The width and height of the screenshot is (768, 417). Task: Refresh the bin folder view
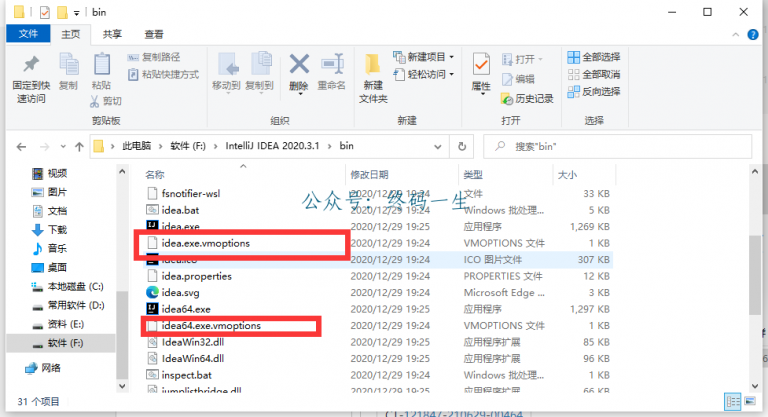pyautogui.click(x=462, y=147)
